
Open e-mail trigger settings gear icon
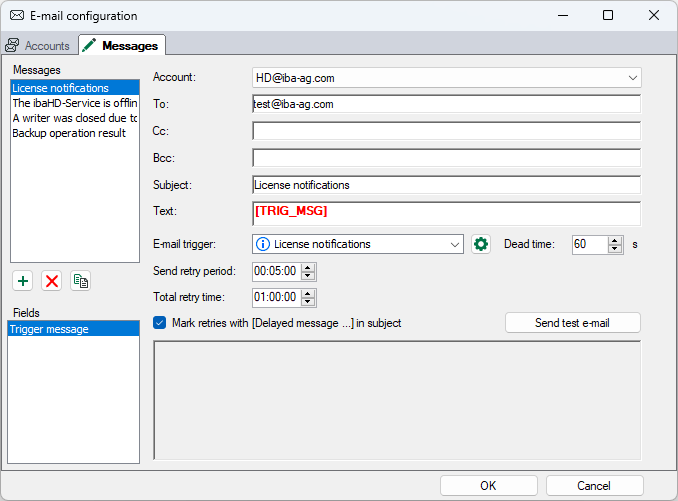[x=481, y=244]
